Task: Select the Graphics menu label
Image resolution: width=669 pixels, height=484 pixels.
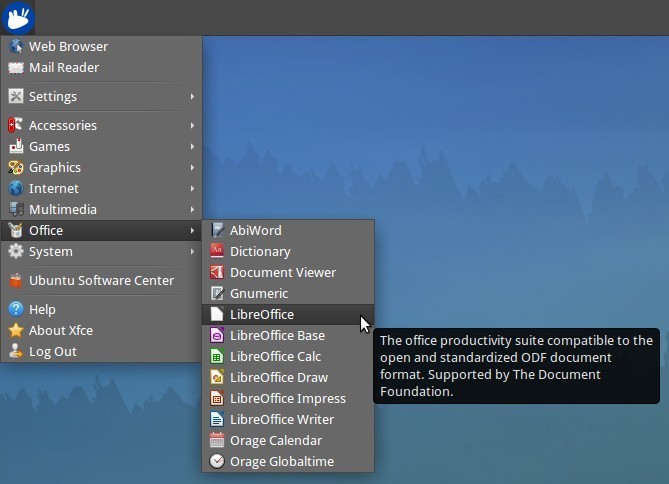Action: 55,168
